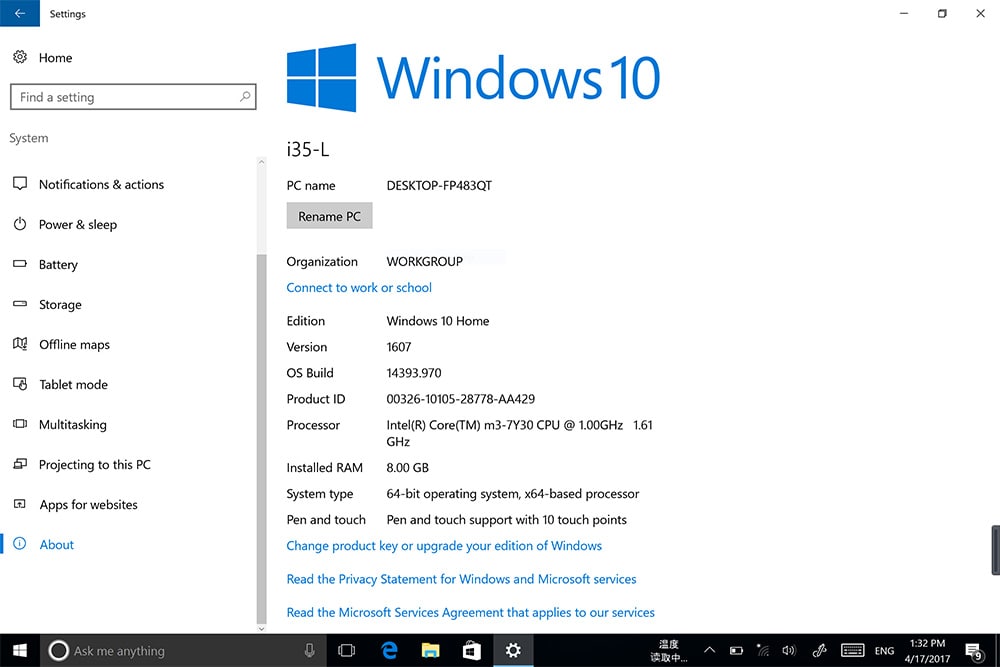Click the Notifications & actions icon

[20, 184]
